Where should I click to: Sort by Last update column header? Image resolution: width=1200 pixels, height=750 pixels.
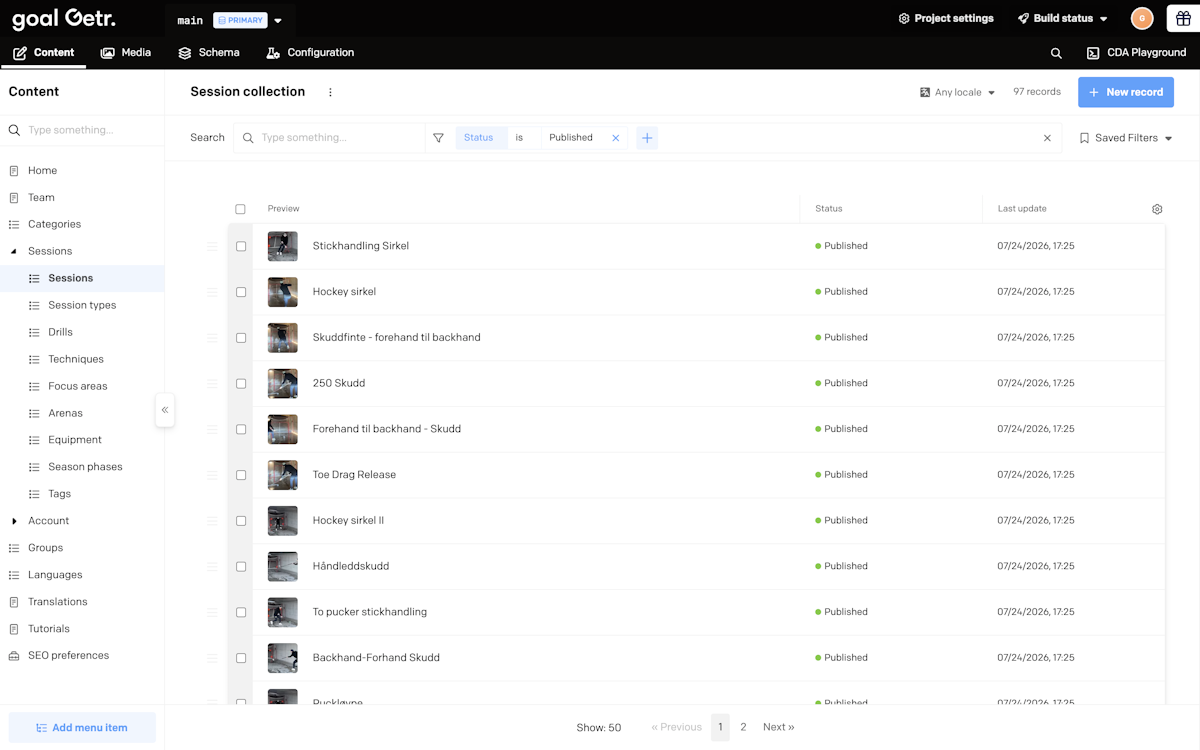click(x=1022, y=209)
